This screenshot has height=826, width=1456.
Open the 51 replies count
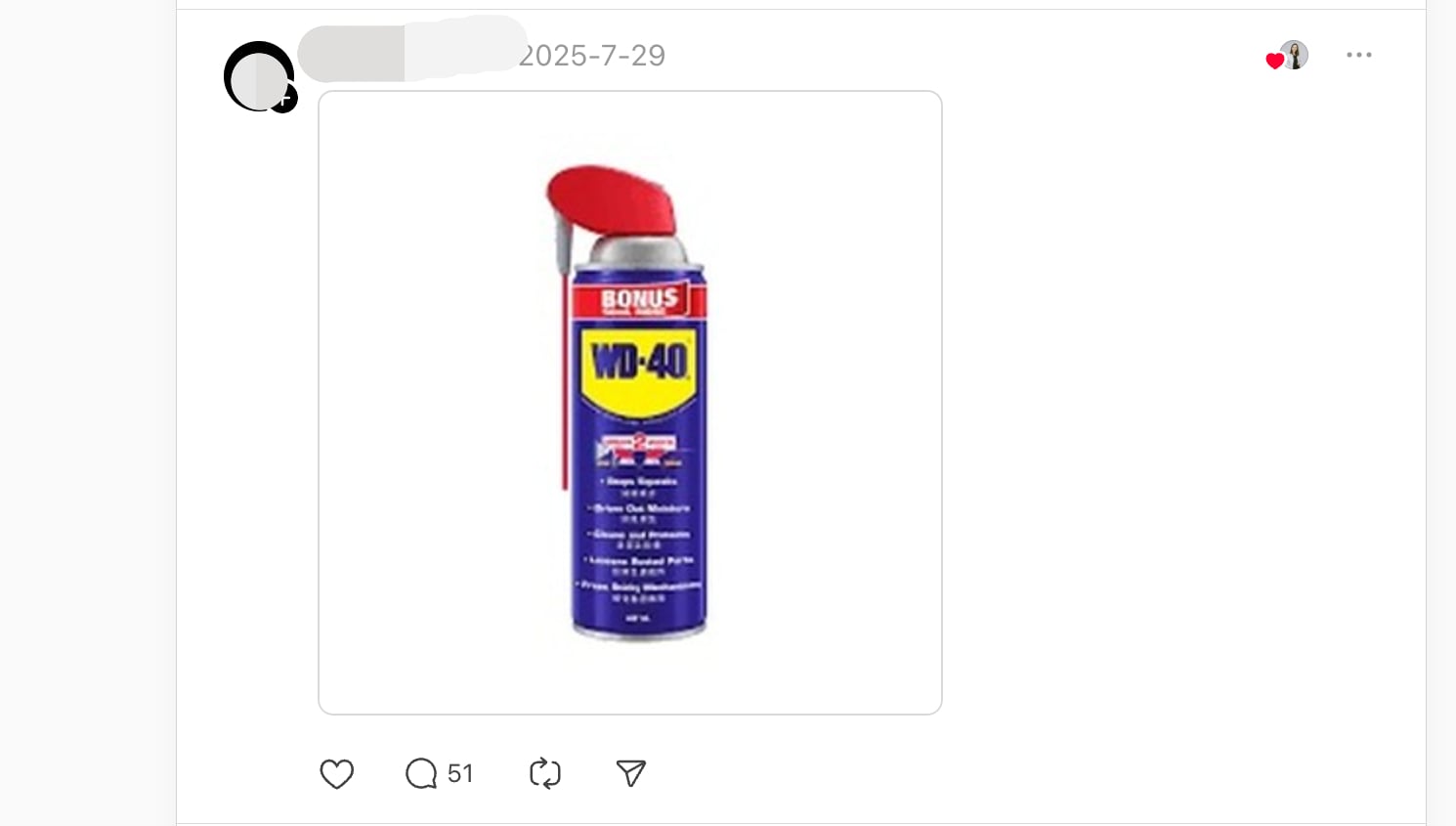click(460, 774)
